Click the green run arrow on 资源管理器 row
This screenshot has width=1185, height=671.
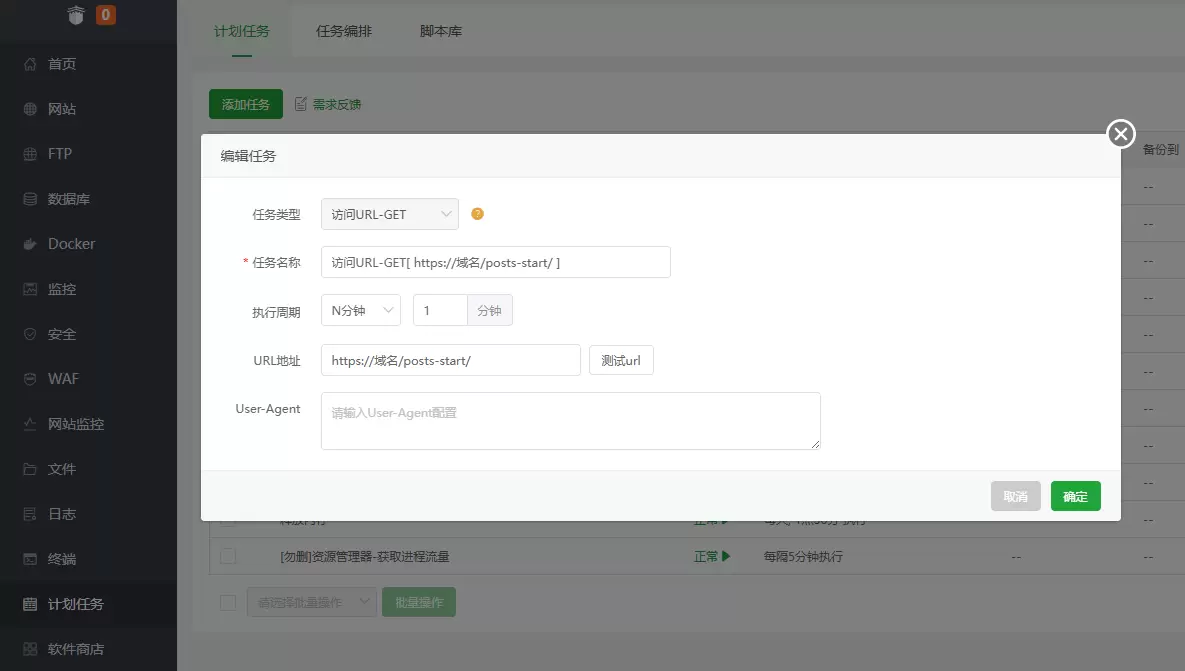(726, 556)
